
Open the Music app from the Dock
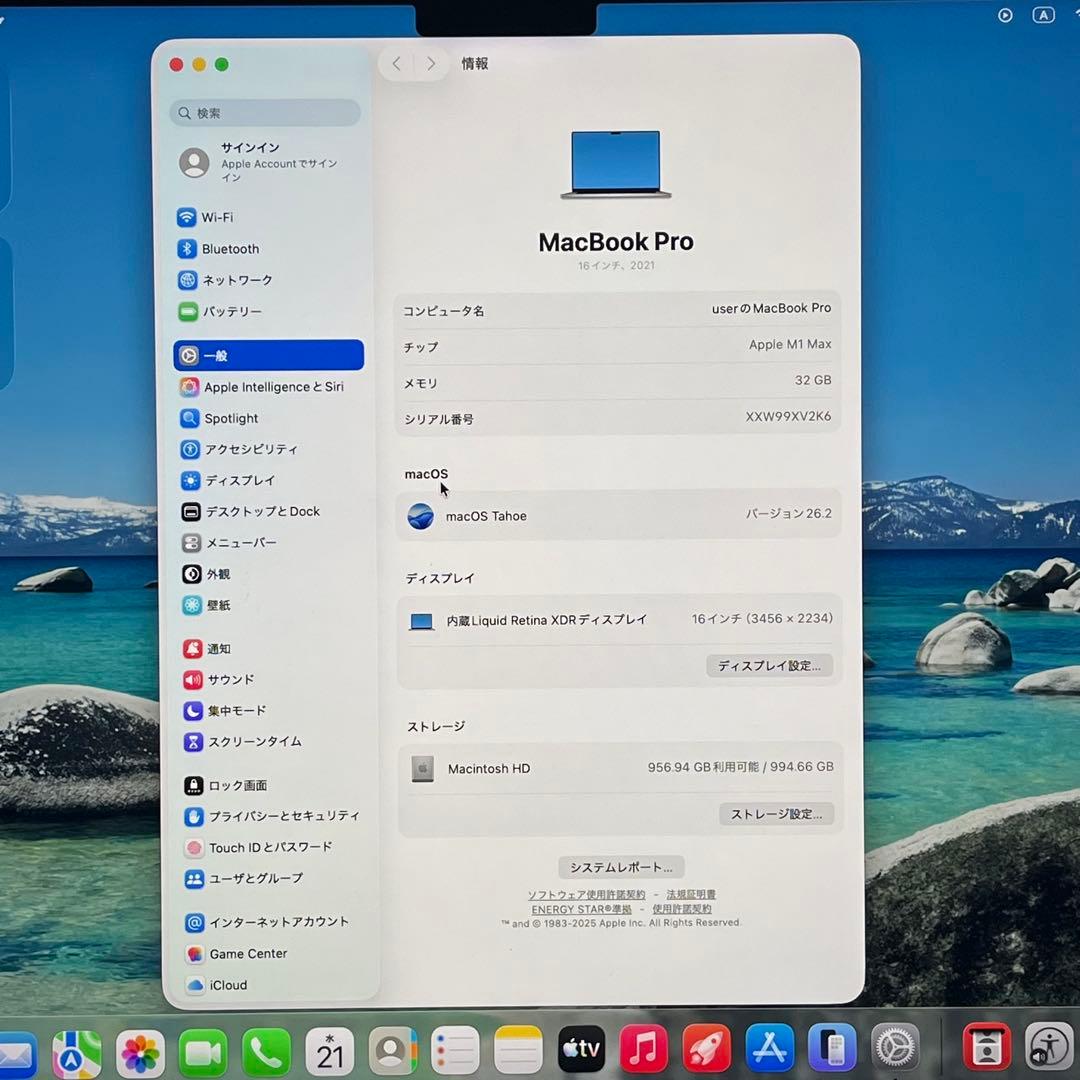pyautogui.click(x=643, y=1048)
